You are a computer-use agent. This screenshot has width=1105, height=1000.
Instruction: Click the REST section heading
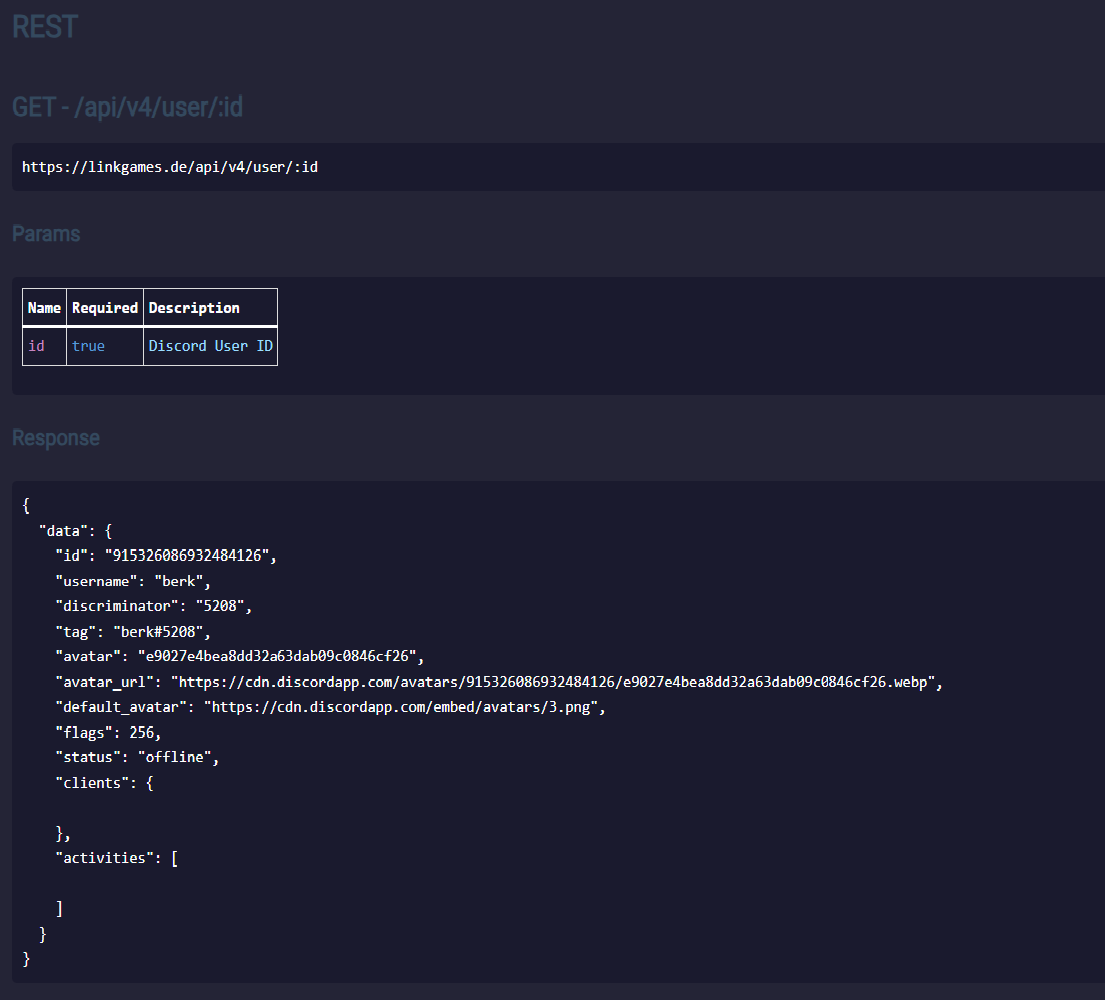click(x=44, y=27)
